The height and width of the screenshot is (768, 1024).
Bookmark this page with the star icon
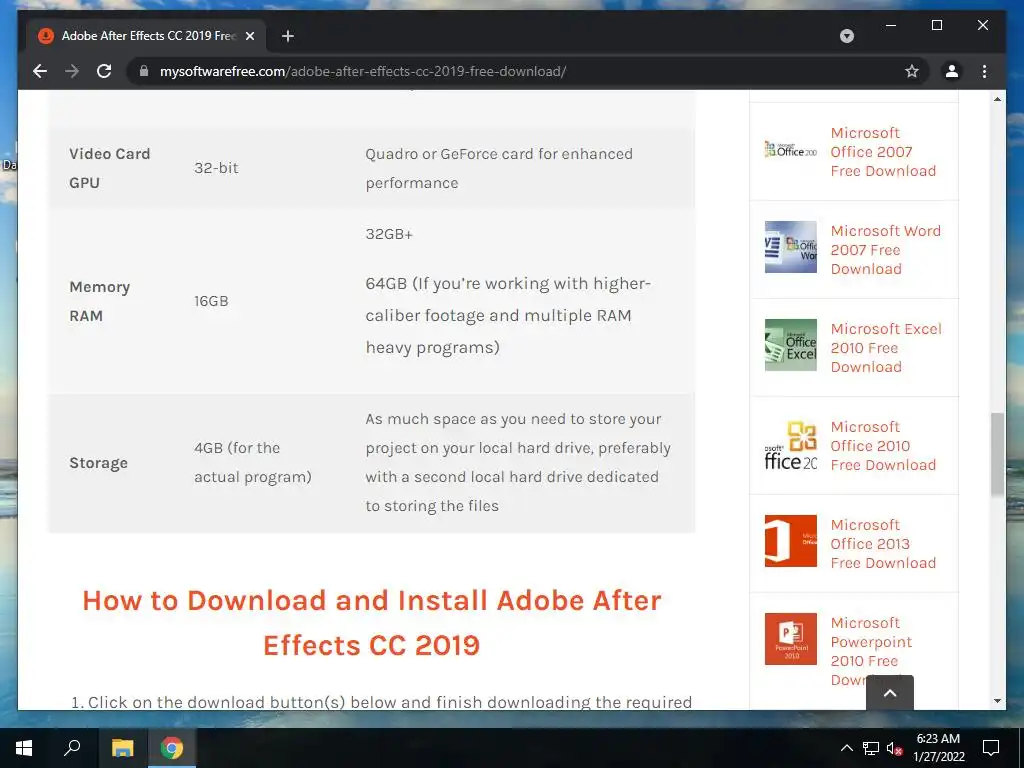pyautogui.click(x=912, y=71)
